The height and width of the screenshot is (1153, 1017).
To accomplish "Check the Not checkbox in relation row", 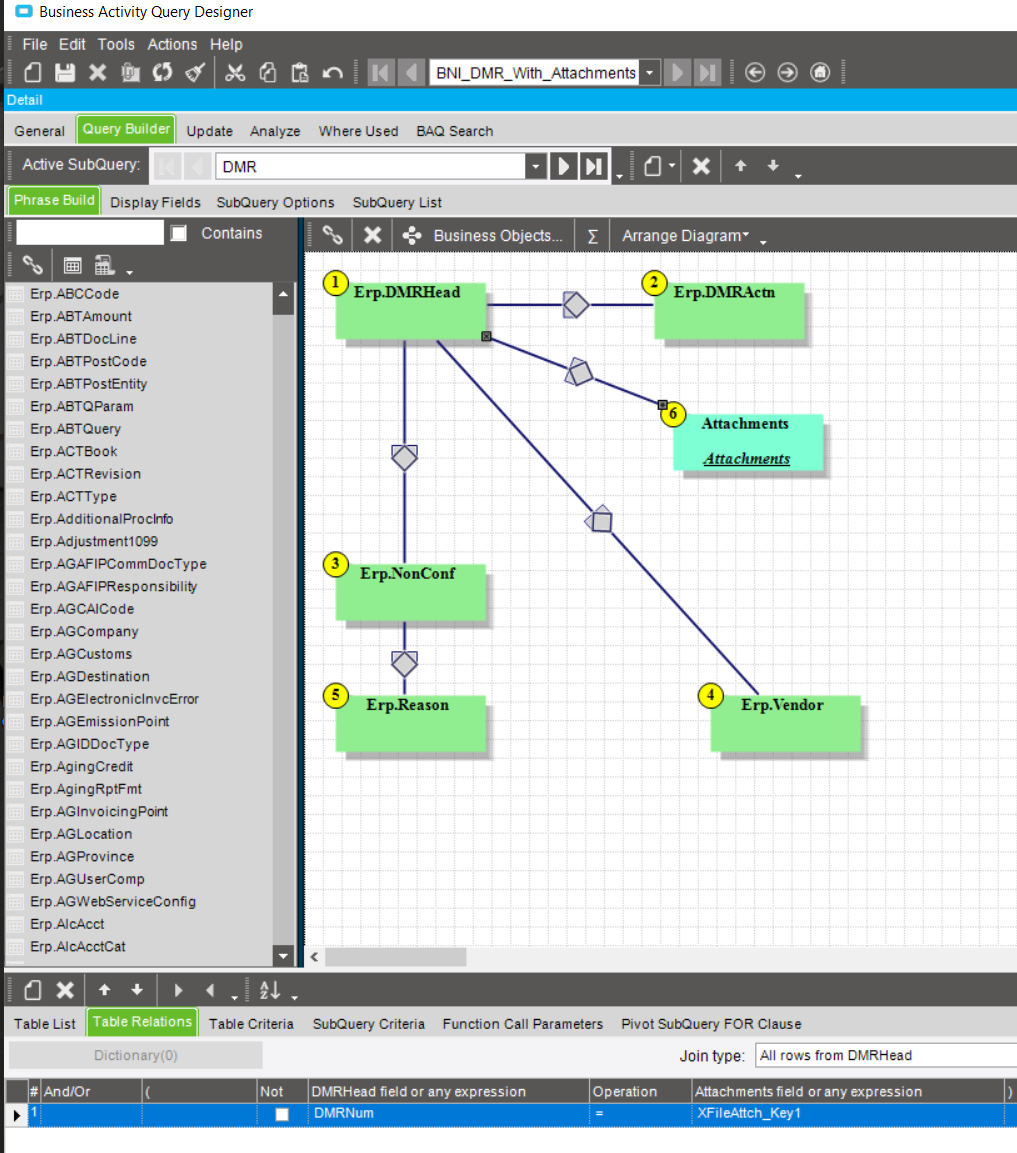I will tap(282, 1114).
